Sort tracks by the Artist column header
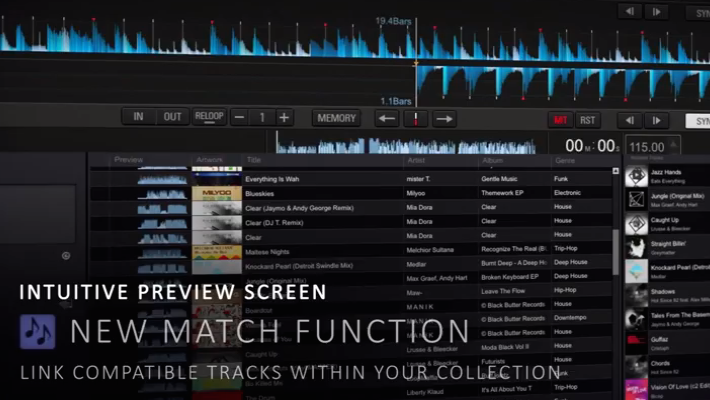 click(x=417, y=160)
